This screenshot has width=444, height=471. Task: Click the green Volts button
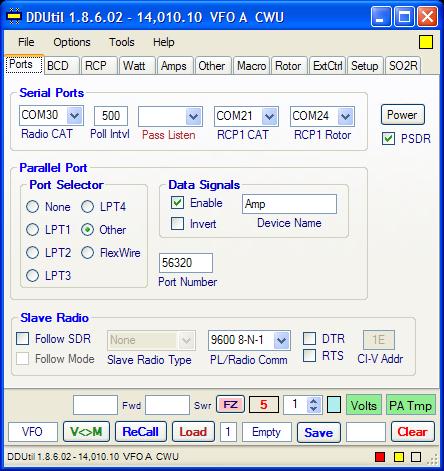tap(364, 405)
